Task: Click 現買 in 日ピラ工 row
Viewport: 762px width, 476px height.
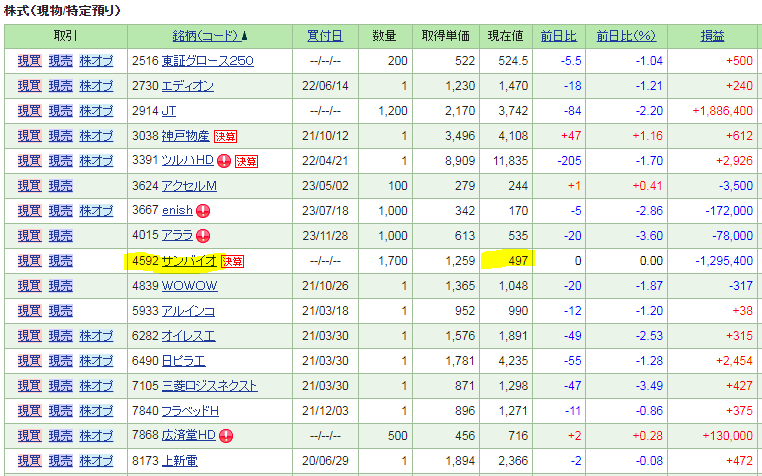Action: point(30,361)
